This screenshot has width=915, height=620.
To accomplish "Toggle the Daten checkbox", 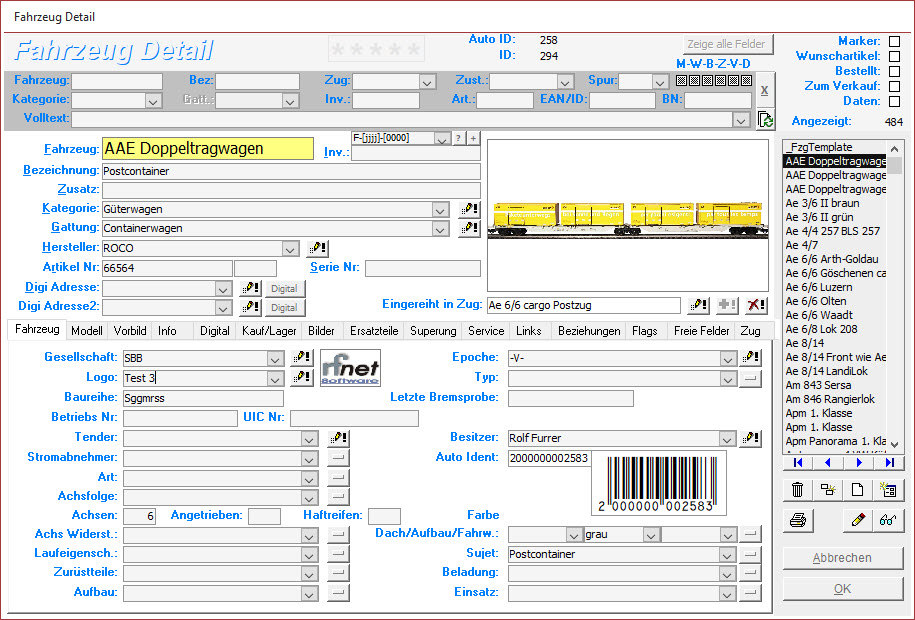I will [894, 102].
